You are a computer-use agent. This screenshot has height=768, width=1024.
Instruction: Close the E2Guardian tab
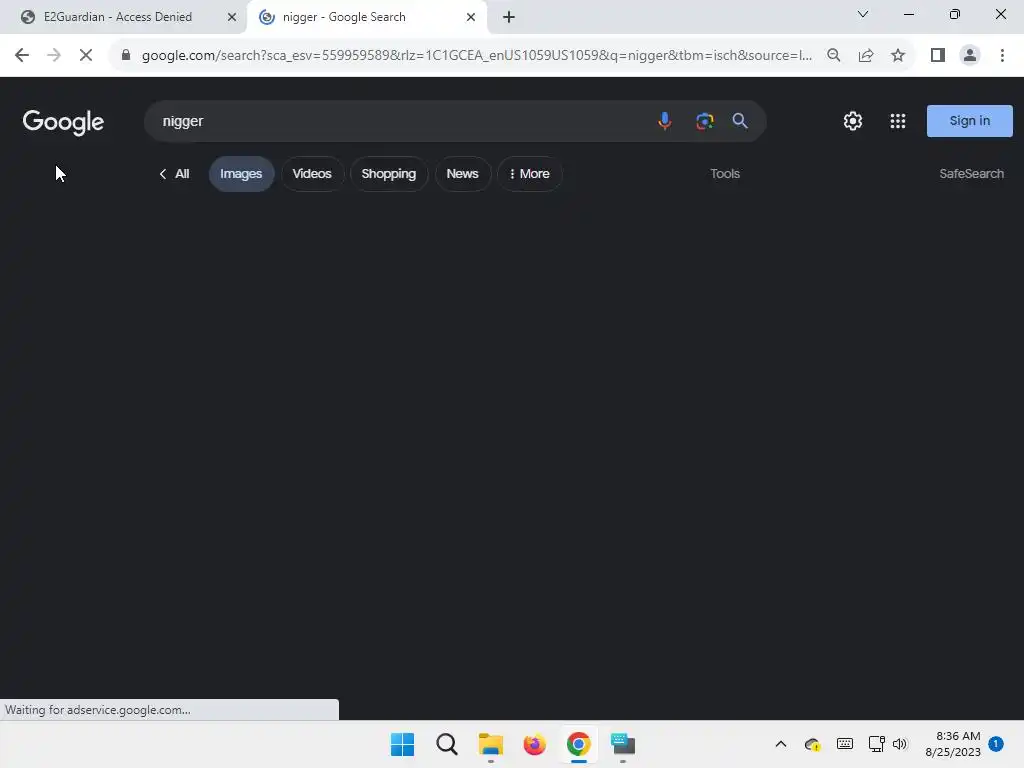point(232,17)
